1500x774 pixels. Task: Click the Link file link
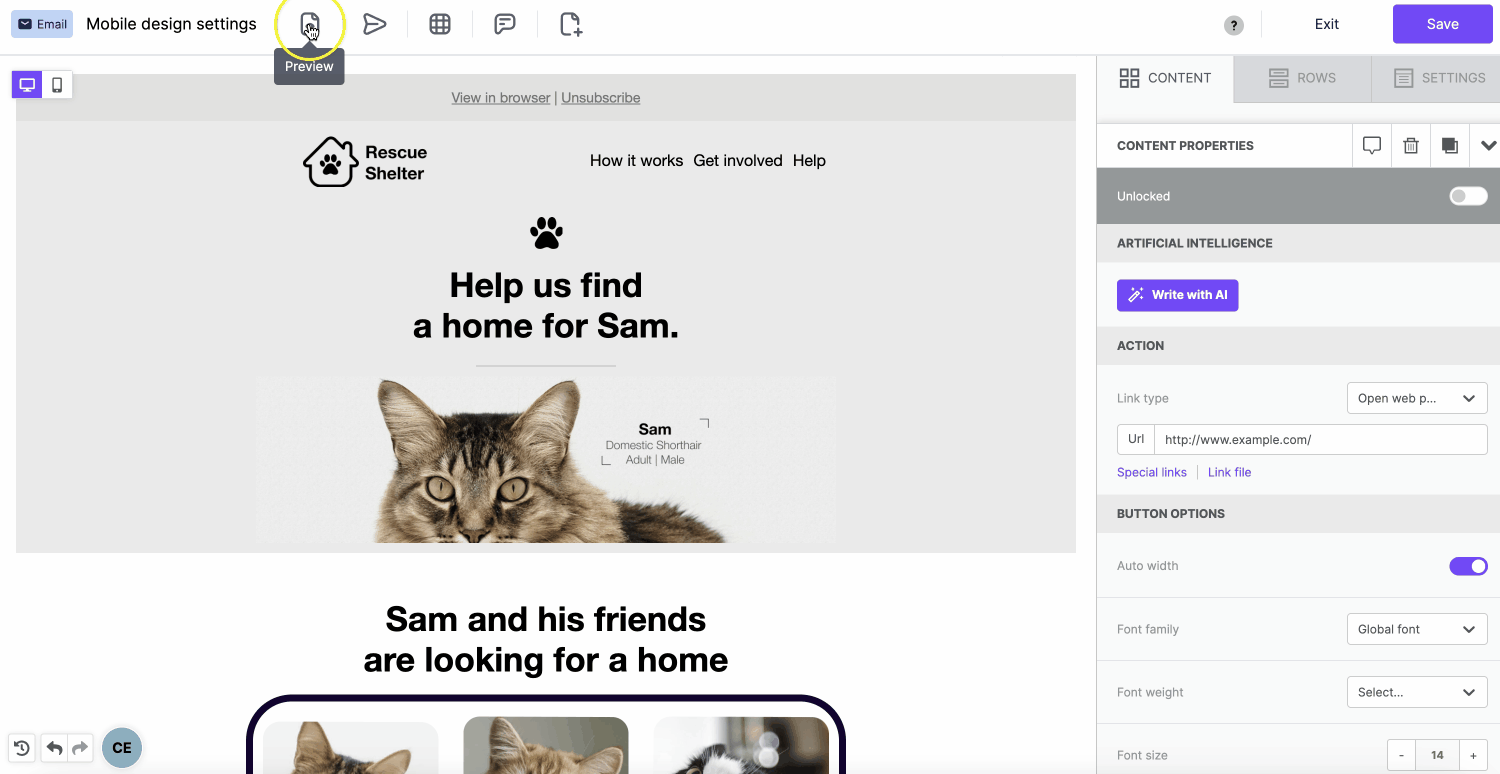tap(1229, 472)
